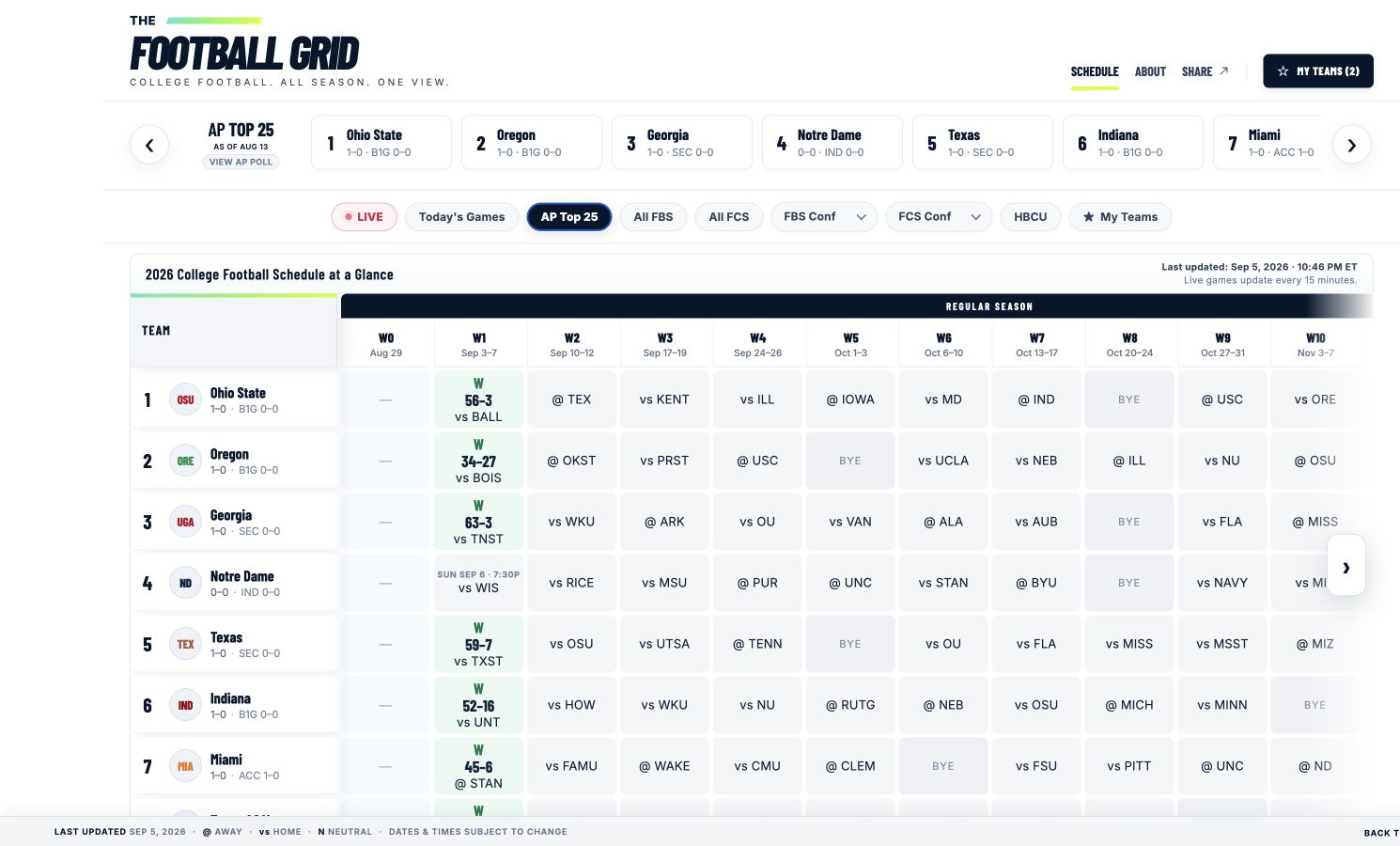Select Texas's game at TENN
Image resolution: width=1400 pixels, height=846 pixels.
pyautogui.click(x=757, y=644)
